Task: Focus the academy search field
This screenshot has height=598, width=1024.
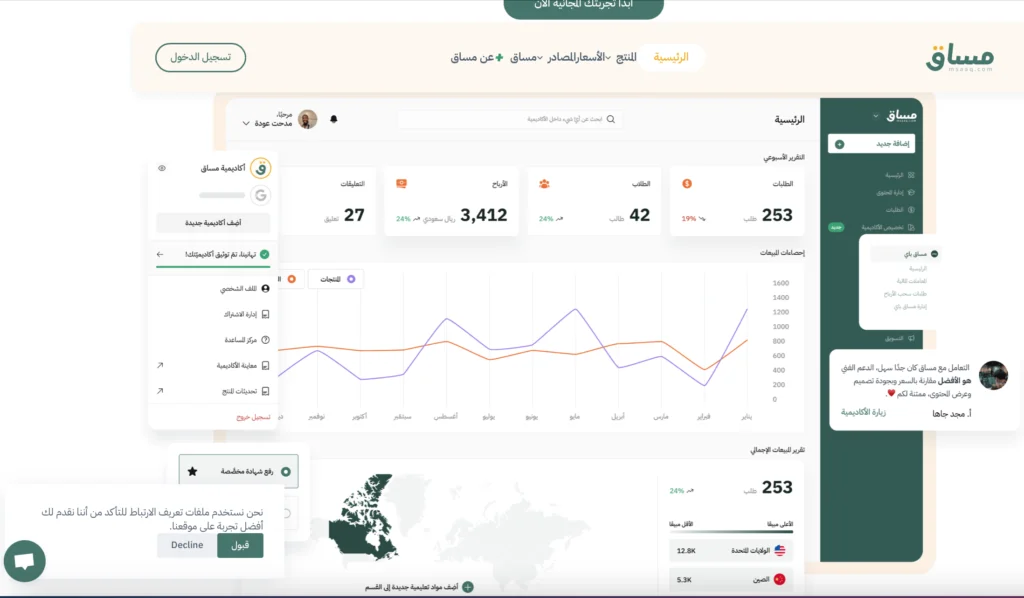Action: (x=509, y=119)
